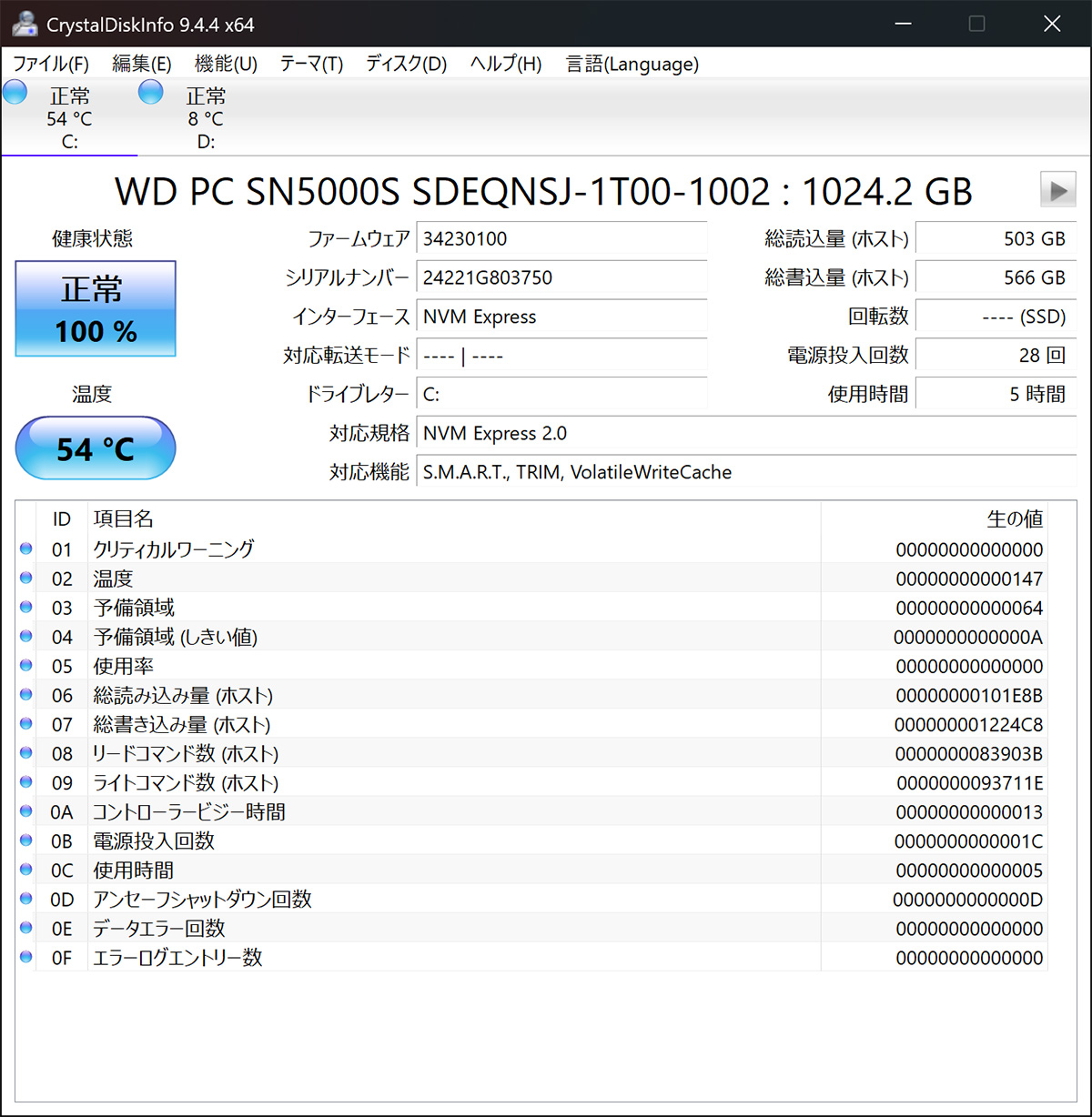
Task: Switch to the C: disk tab at 54 °C
Action: pyautogui.click(x=69, y=118)
